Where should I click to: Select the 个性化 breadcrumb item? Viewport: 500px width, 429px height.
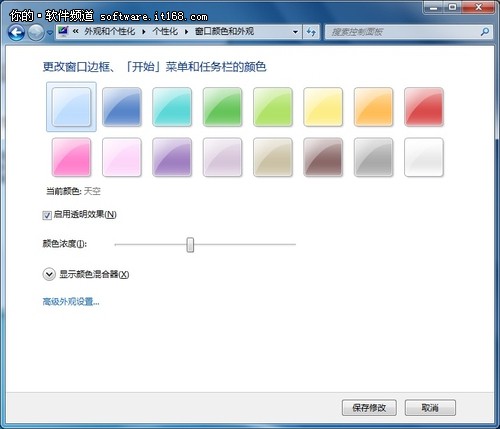165,32
